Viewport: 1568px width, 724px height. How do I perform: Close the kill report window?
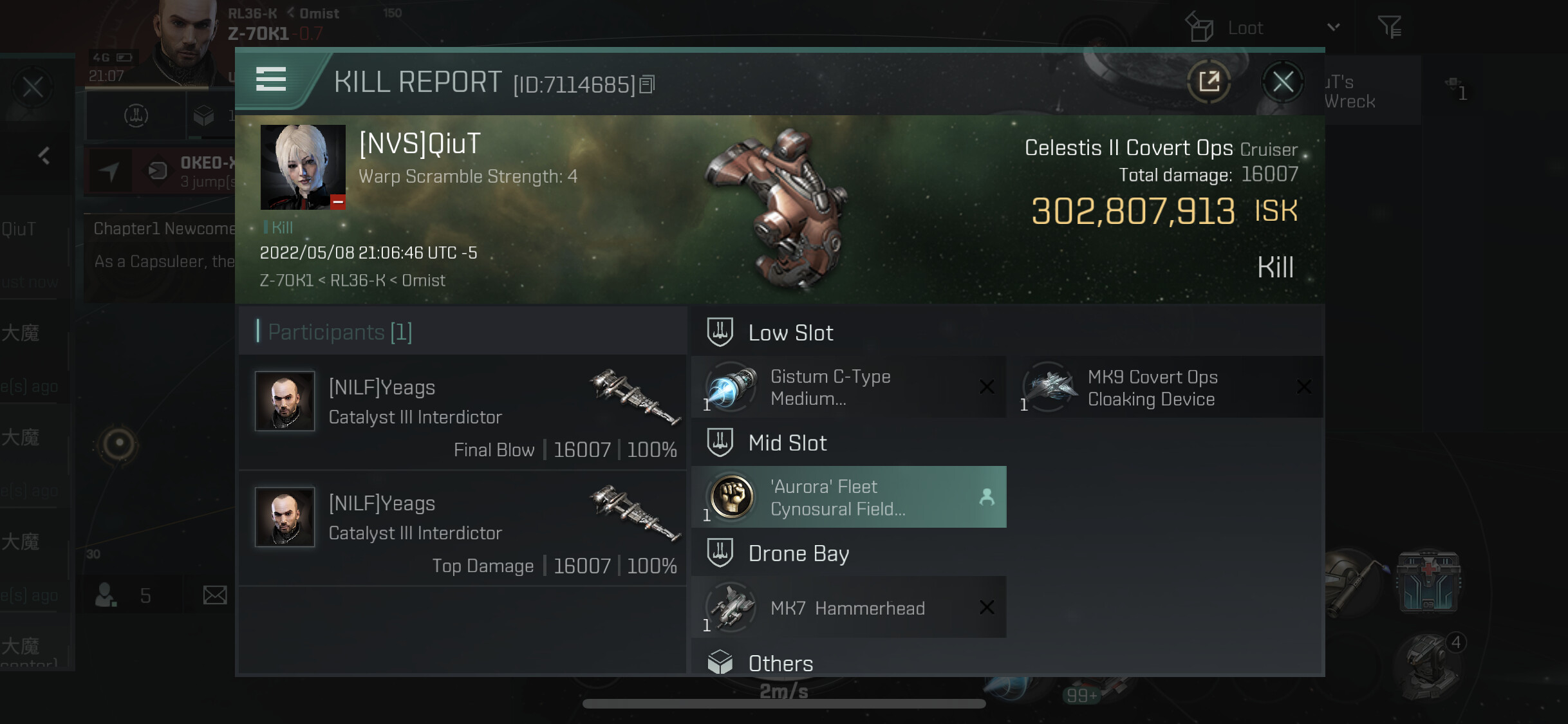click(1282, 82)
